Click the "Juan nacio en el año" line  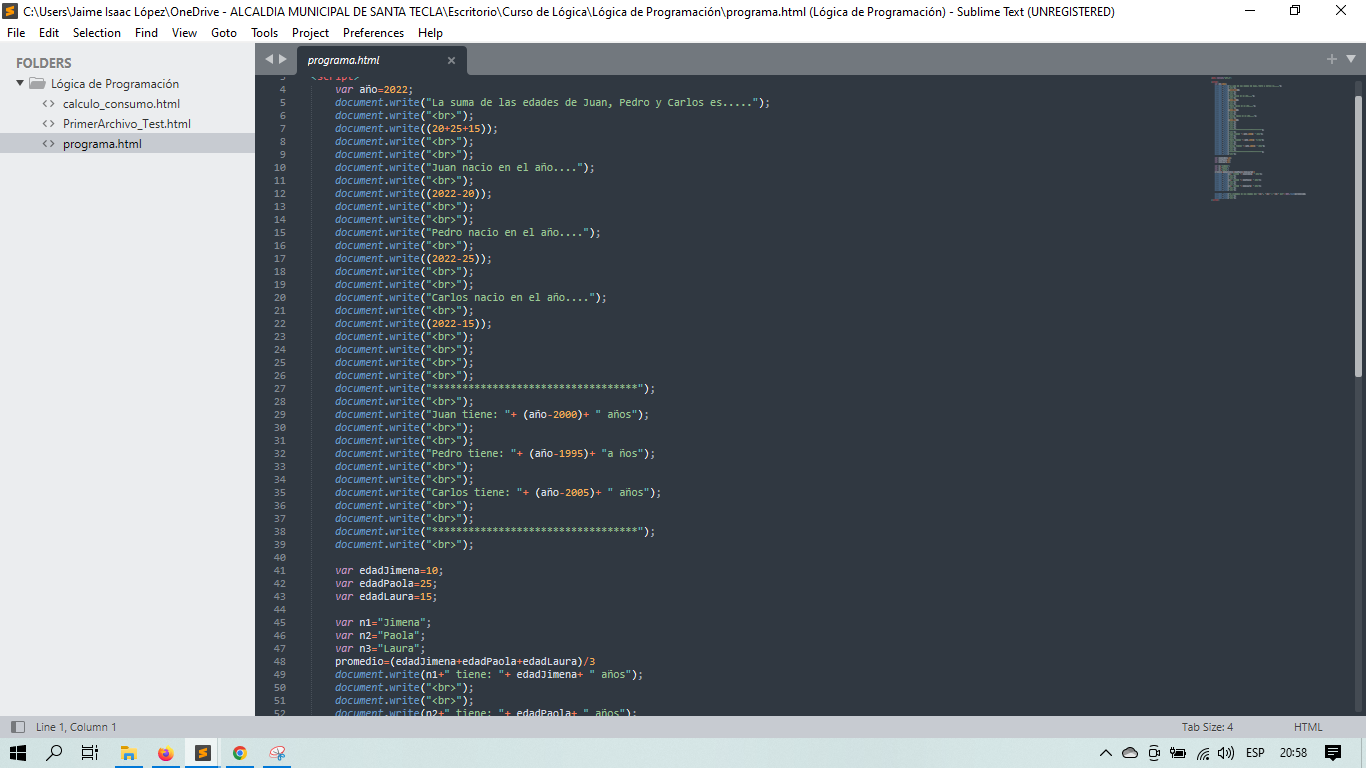click(x=465, y=167)
